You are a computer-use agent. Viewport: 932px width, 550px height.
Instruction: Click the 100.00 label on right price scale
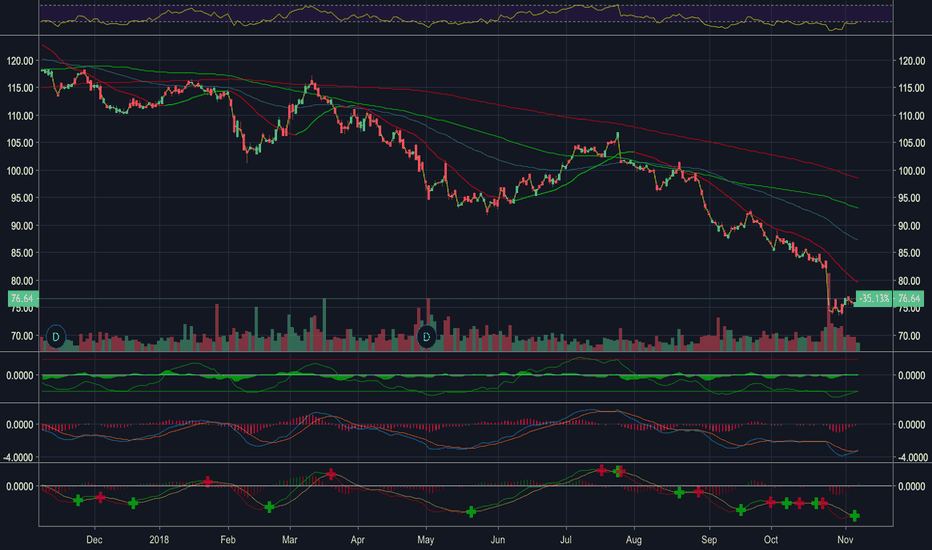[911, 171]
